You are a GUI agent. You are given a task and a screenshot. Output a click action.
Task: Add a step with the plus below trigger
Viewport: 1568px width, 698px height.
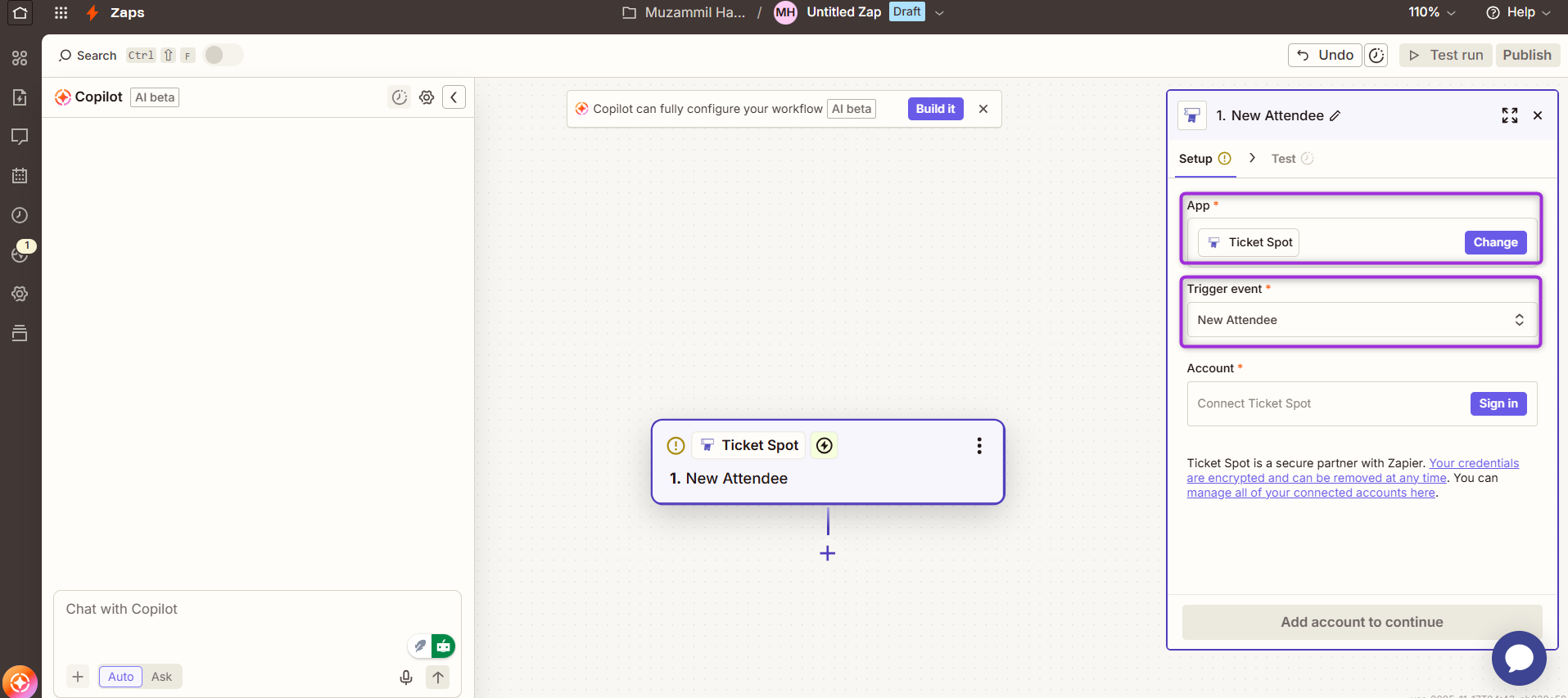[828, 553]
